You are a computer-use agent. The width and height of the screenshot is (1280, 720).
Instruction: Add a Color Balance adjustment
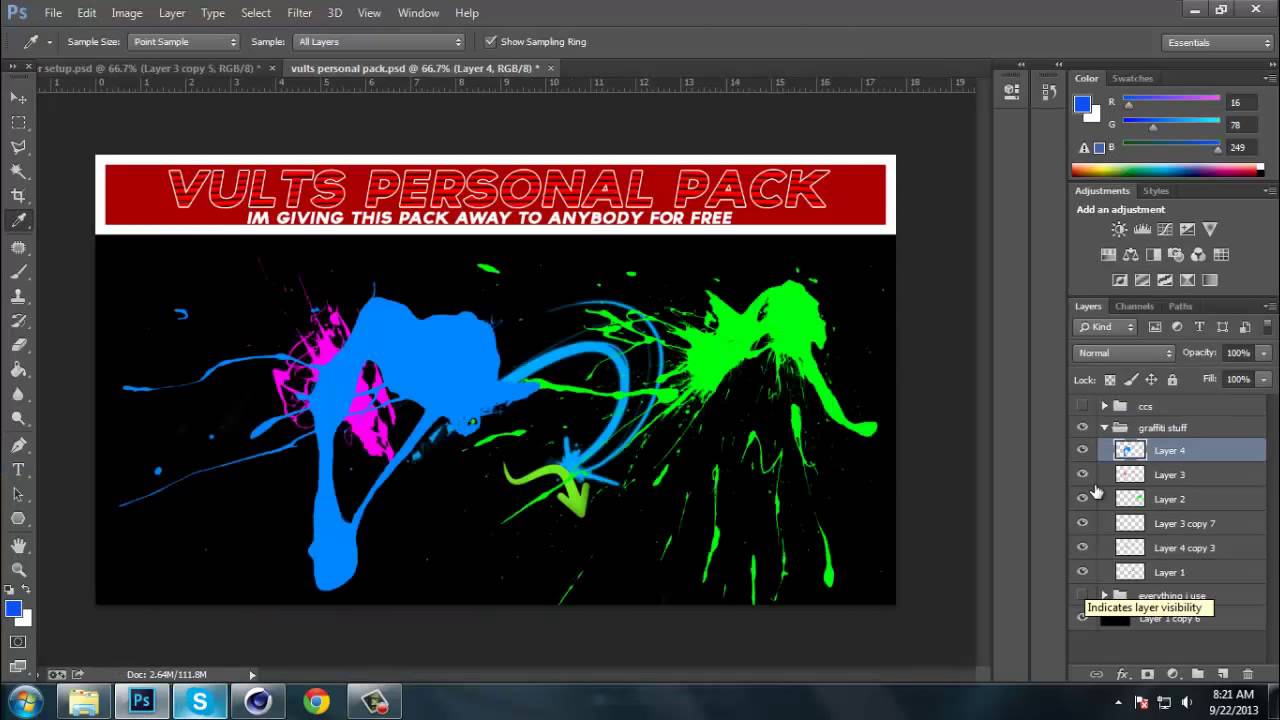[x=1131, y=255]
